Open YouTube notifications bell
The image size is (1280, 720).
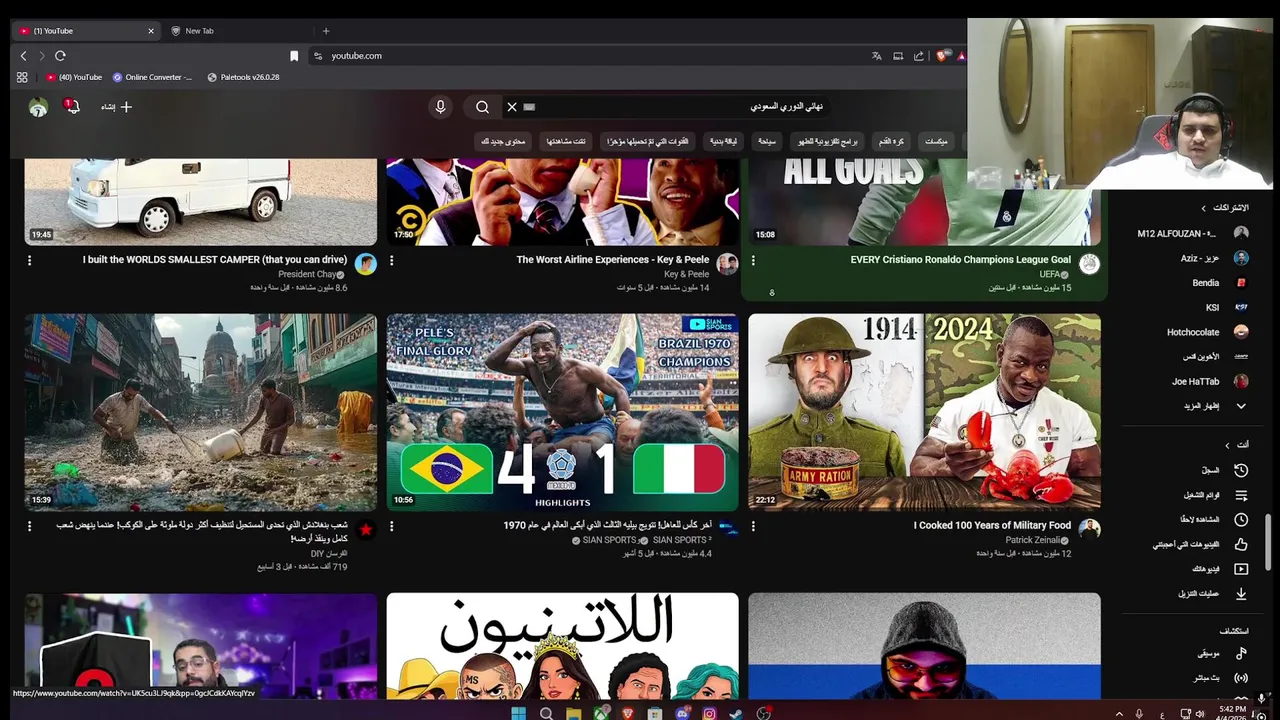pos(72,106)
